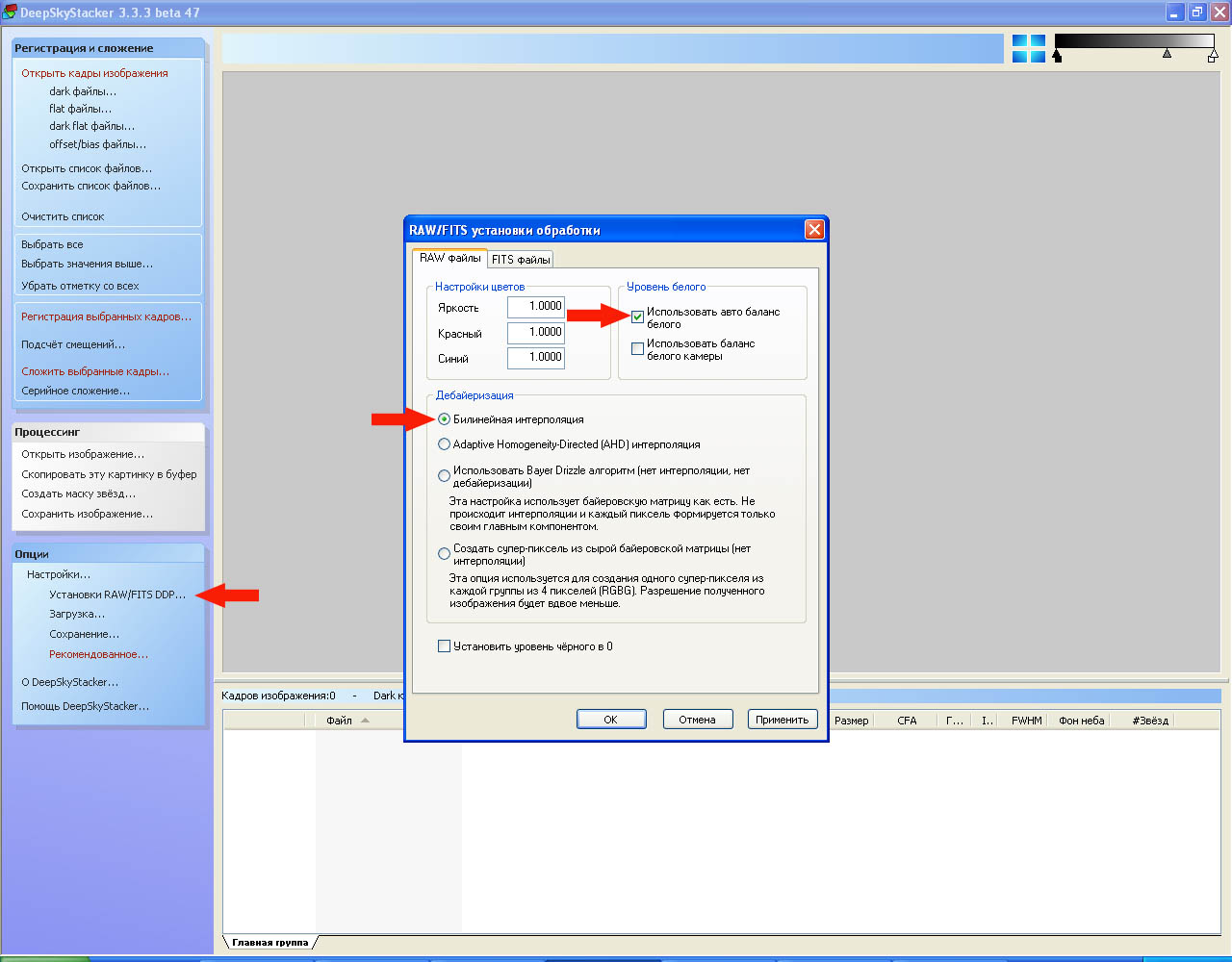This screenshot has height=962, width=1232.
Task: Click the Яркость value field
Action: (535, 307)
